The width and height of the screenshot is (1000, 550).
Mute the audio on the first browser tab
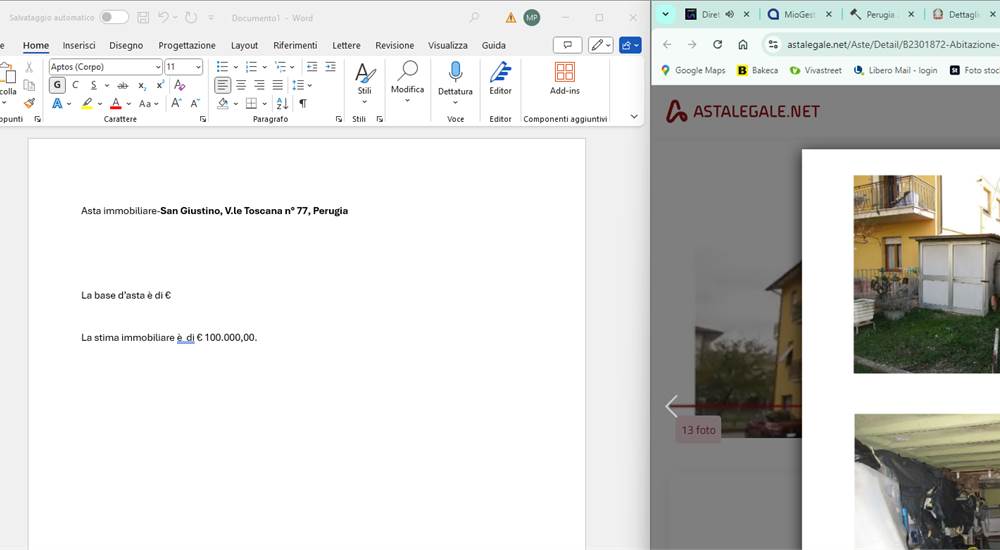click(x=730, y=15)
